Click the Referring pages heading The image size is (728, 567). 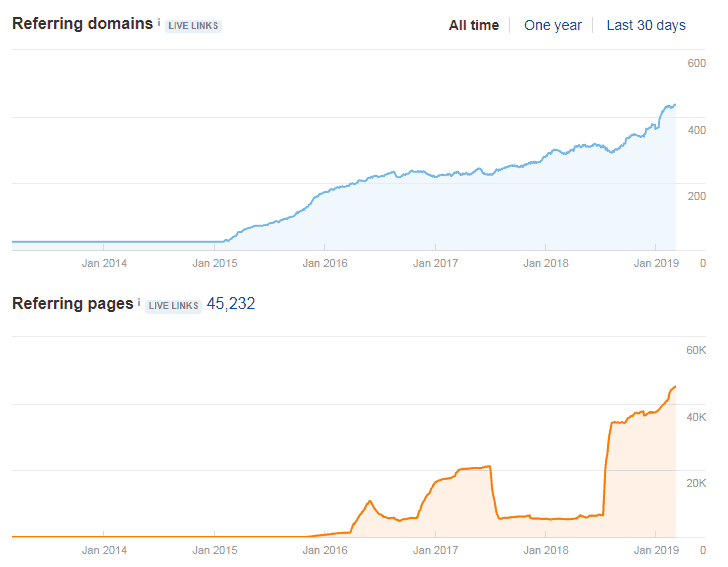coord(72,303)
